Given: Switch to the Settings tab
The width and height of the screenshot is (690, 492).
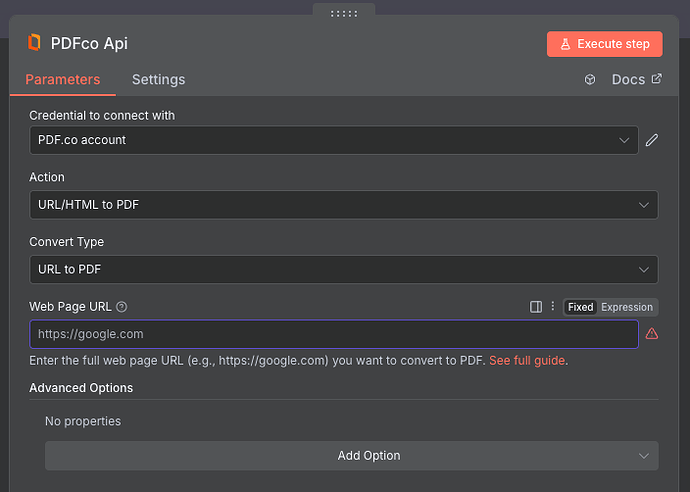Looking at the screenshot, I should click(x=158, y=80).
